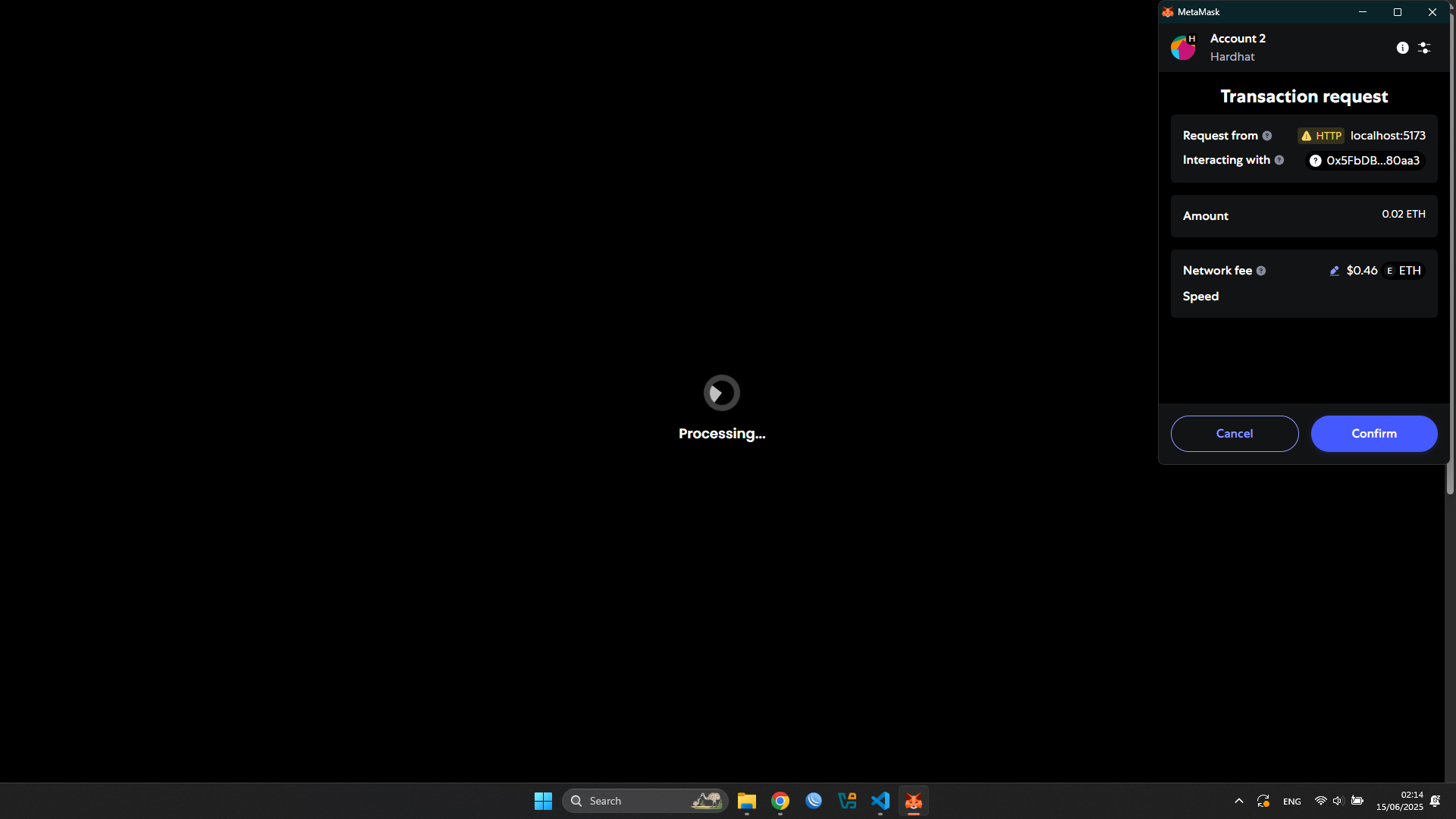Open MetaMask taskbar icon

coord(913,801)
